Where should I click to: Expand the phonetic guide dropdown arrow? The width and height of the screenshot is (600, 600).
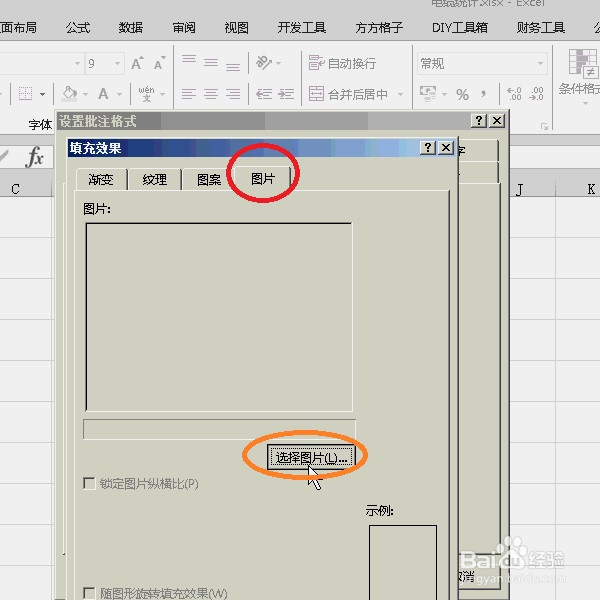[163, 94]
